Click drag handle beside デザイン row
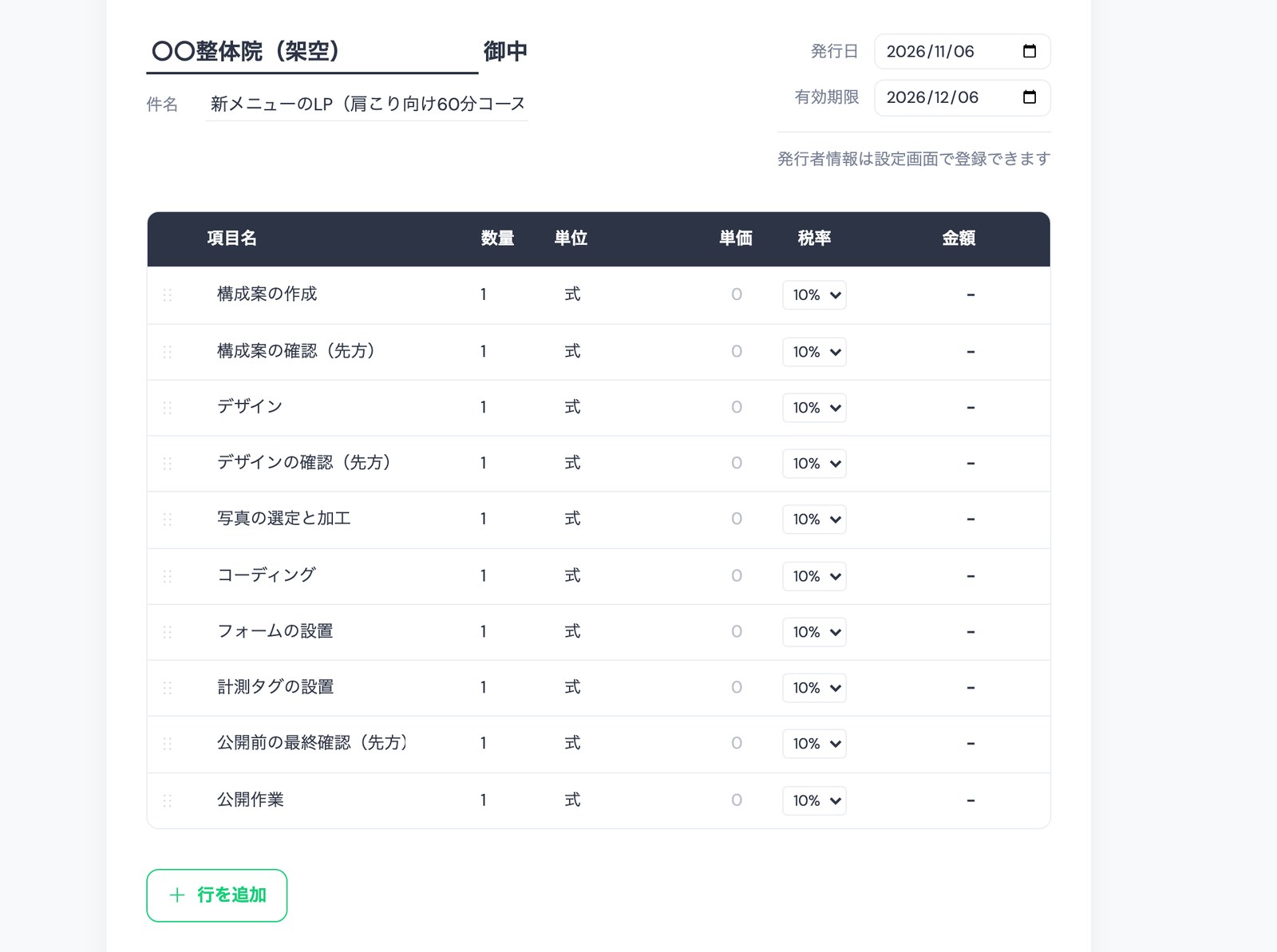The height and width of the screenshot is (952, 1277). (x=168, y=408)
